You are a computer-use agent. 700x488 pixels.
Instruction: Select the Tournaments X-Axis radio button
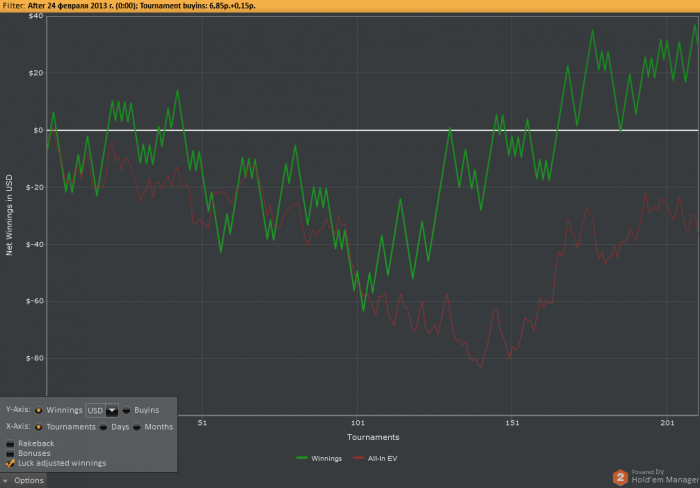[x=38, y=427]
